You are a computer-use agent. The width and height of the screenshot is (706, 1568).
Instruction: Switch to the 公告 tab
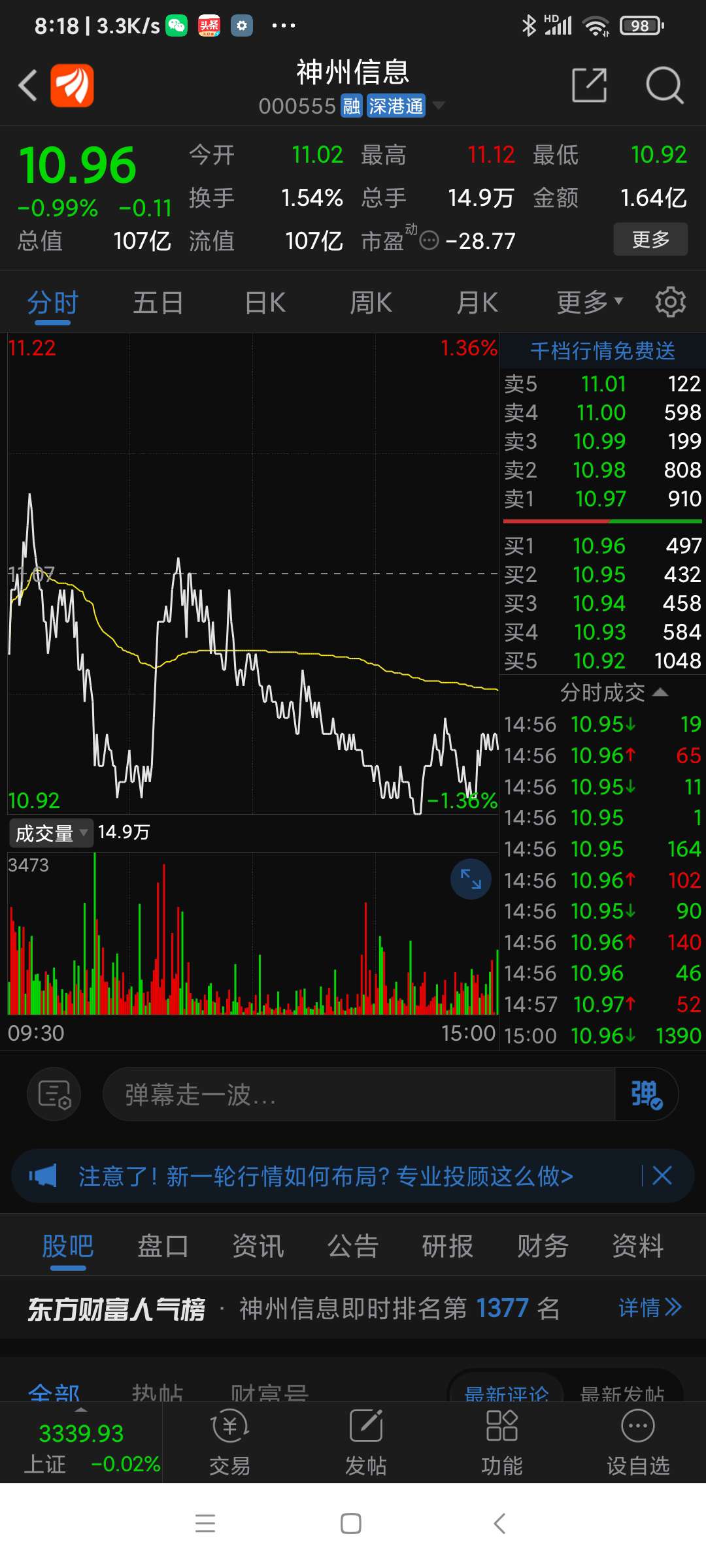click(x=353, y=1246)
